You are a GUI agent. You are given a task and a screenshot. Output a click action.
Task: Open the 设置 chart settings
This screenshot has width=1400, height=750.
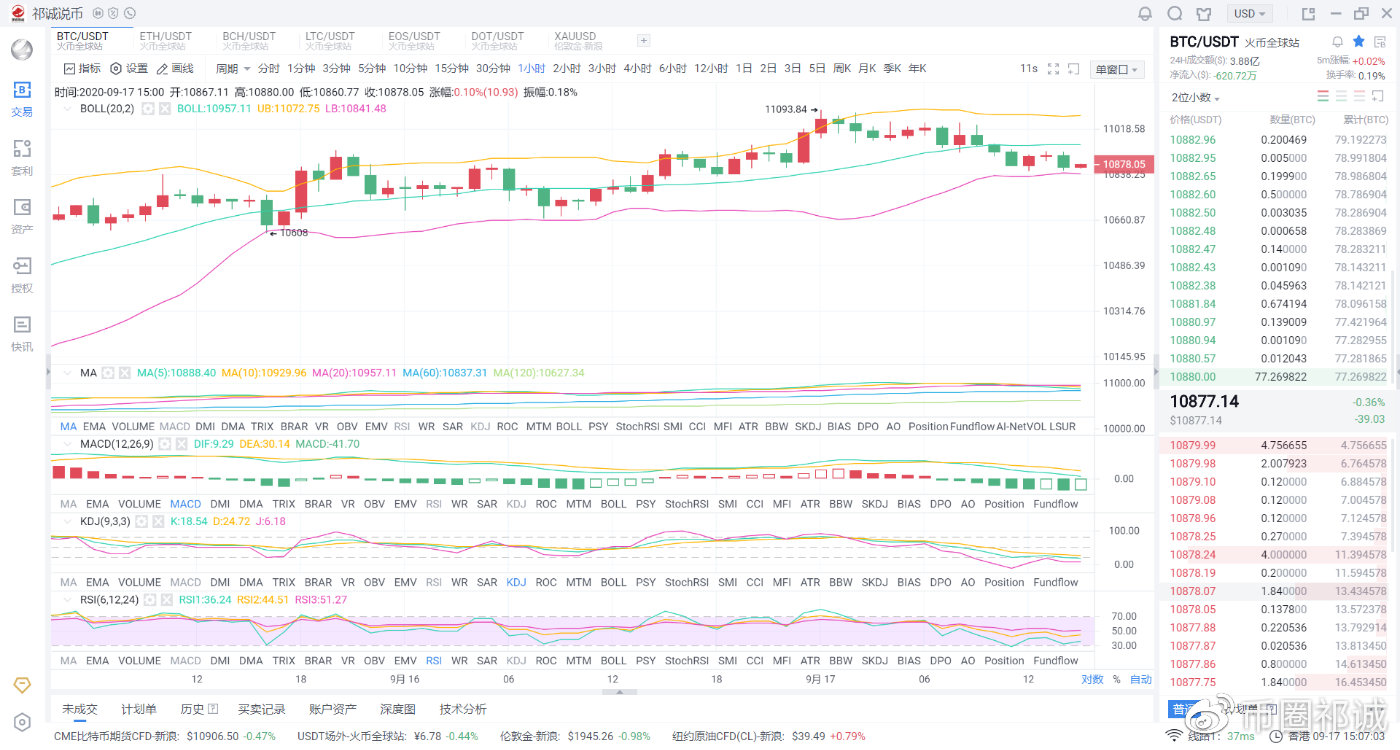pyautogui.click(x=129, y=69)
